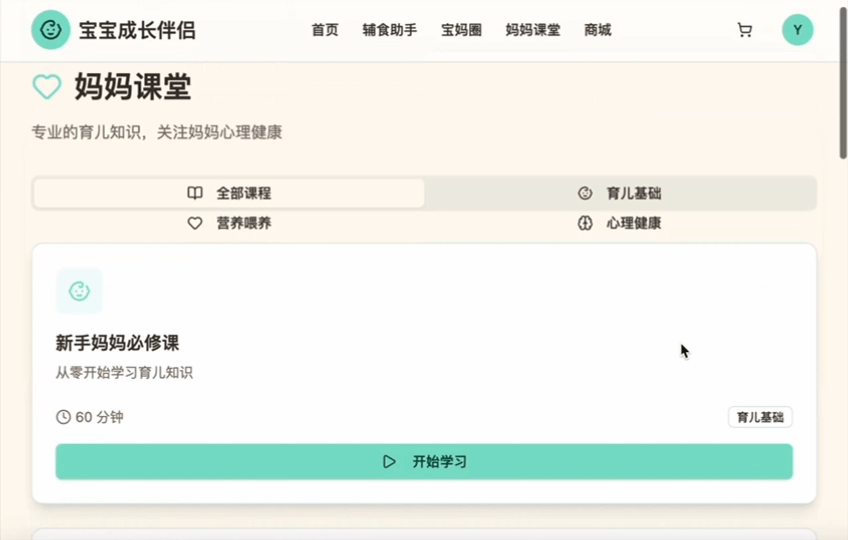Open 宝妈圈 from the top navigation
The height and width of the screenshot is (540, 848).
pyautogui.click(x=461, y=30)
